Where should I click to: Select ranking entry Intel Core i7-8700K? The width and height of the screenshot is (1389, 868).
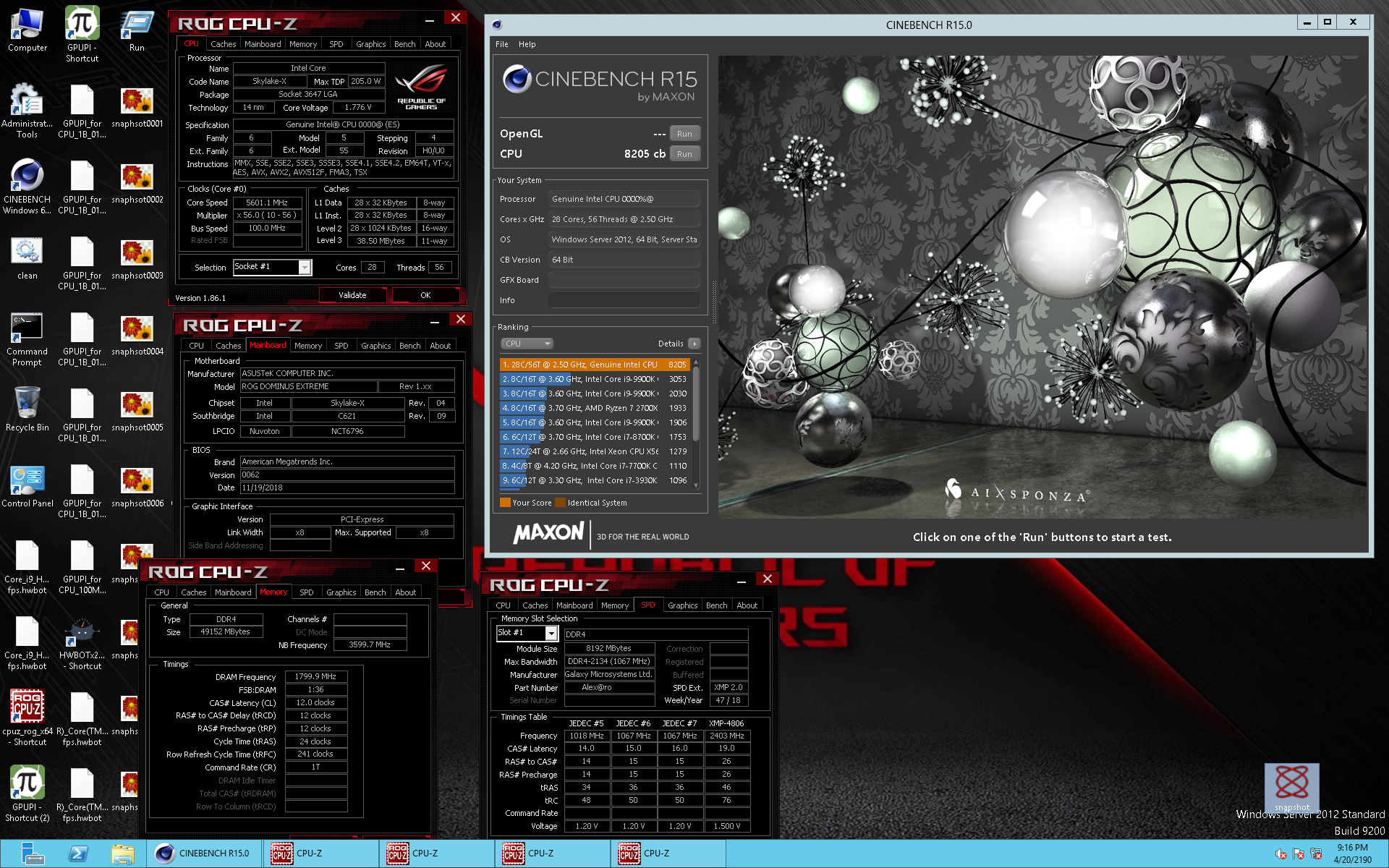[595, 437]
